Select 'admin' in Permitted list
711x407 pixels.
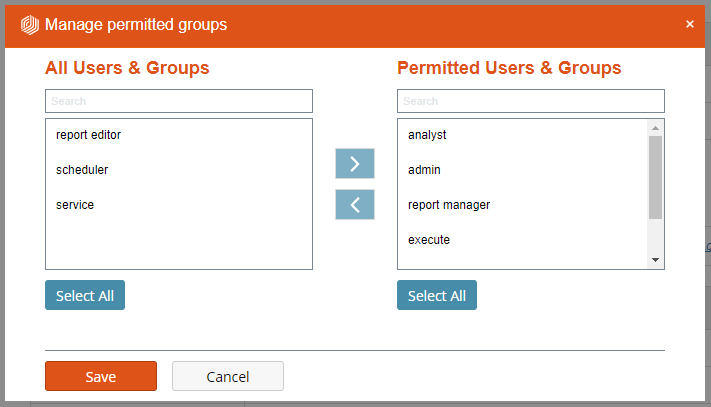click(424, 170)
